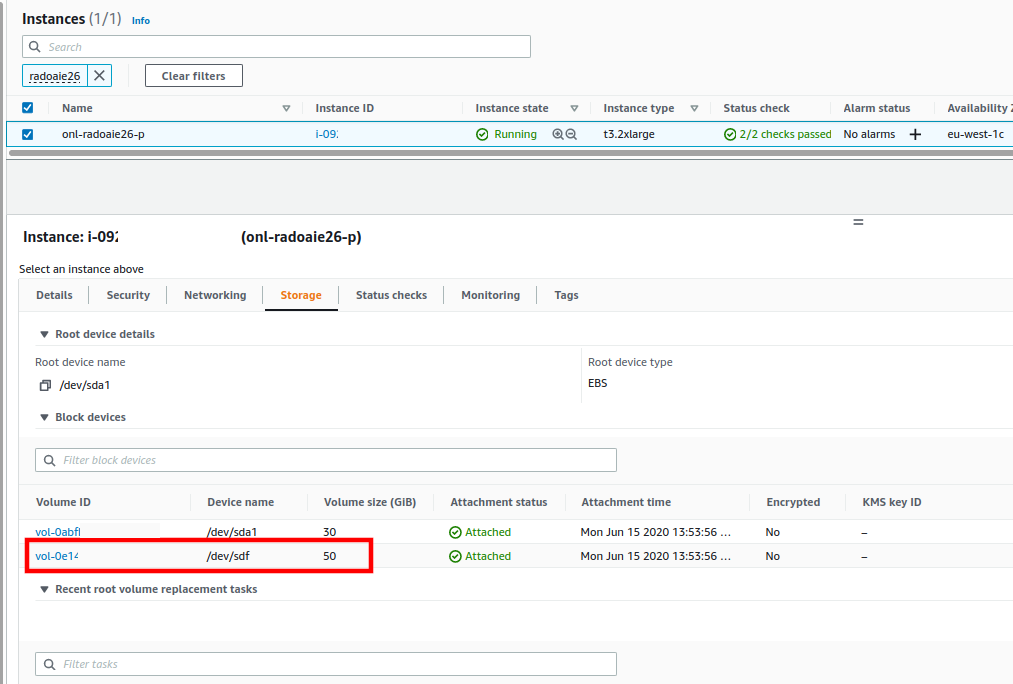Click inside the Filter block devices field
Image resolution: width=1013 pixels, height=684 pixels.
(x=300, y=459)
